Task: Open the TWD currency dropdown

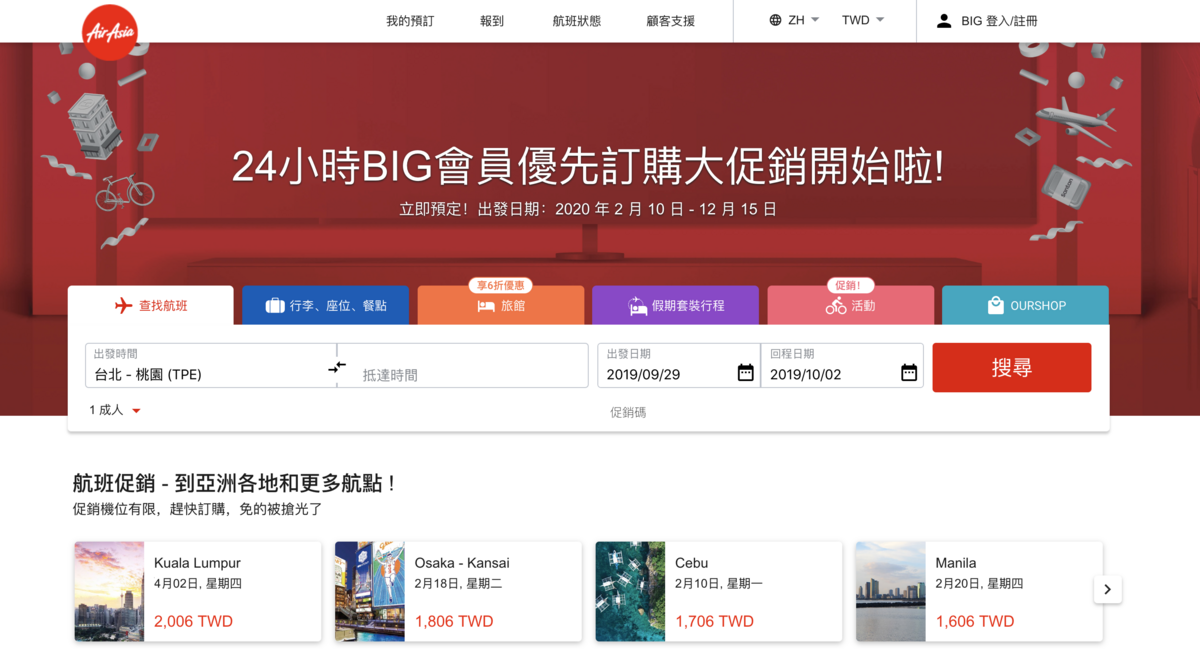Action: pos(863,20)
